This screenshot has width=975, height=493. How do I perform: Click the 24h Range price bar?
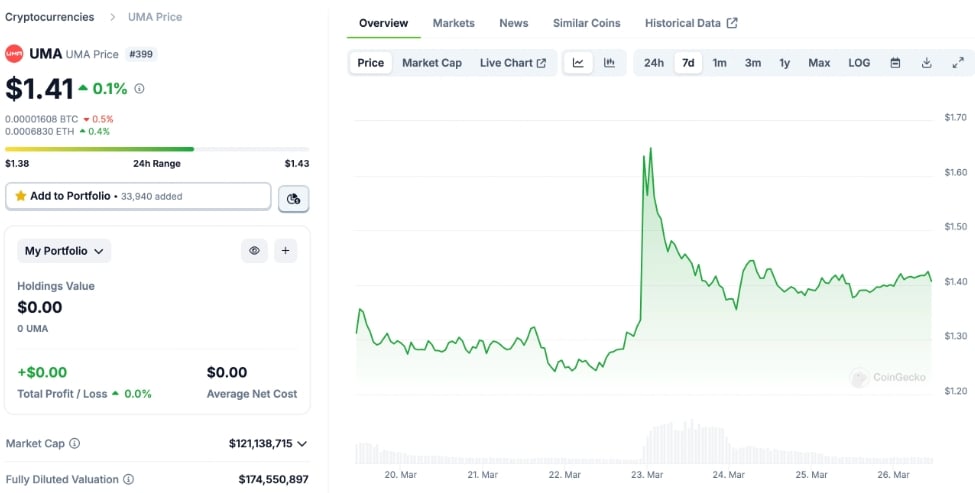(x=157, y=149)
